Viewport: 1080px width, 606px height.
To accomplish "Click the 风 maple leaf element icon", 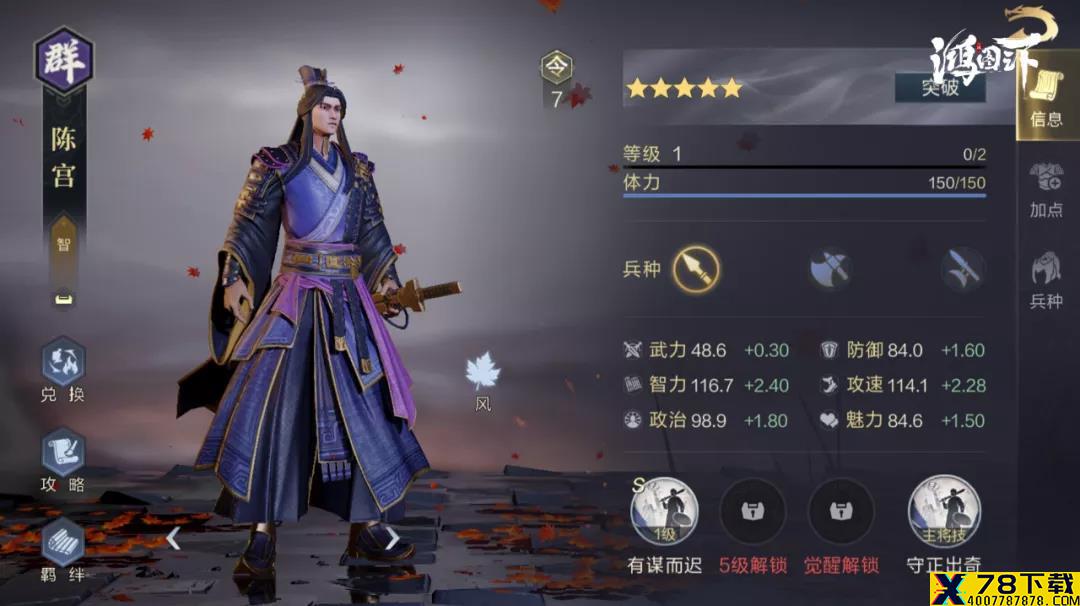I will click(483, 382).
